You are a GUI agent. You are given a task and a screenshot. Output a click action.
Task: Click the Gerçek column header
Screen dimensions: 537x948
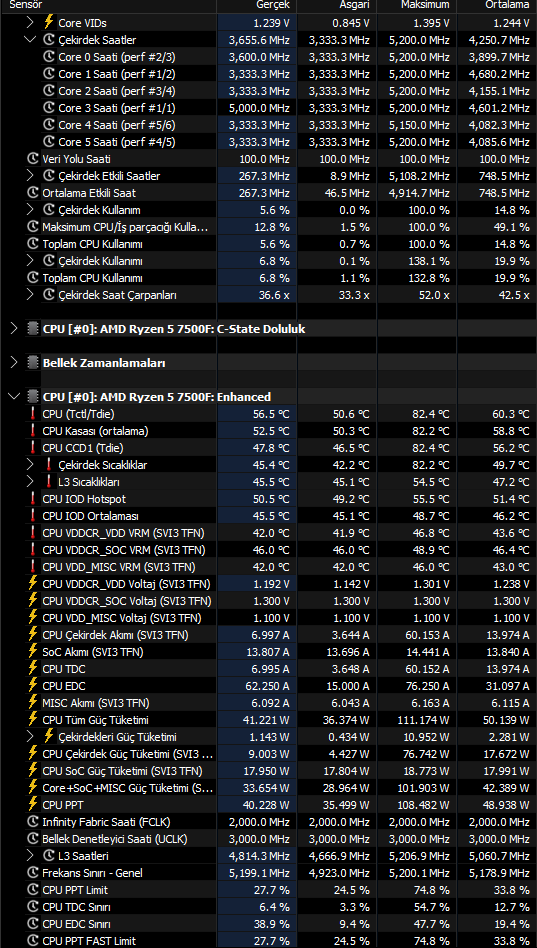point(257,5)
